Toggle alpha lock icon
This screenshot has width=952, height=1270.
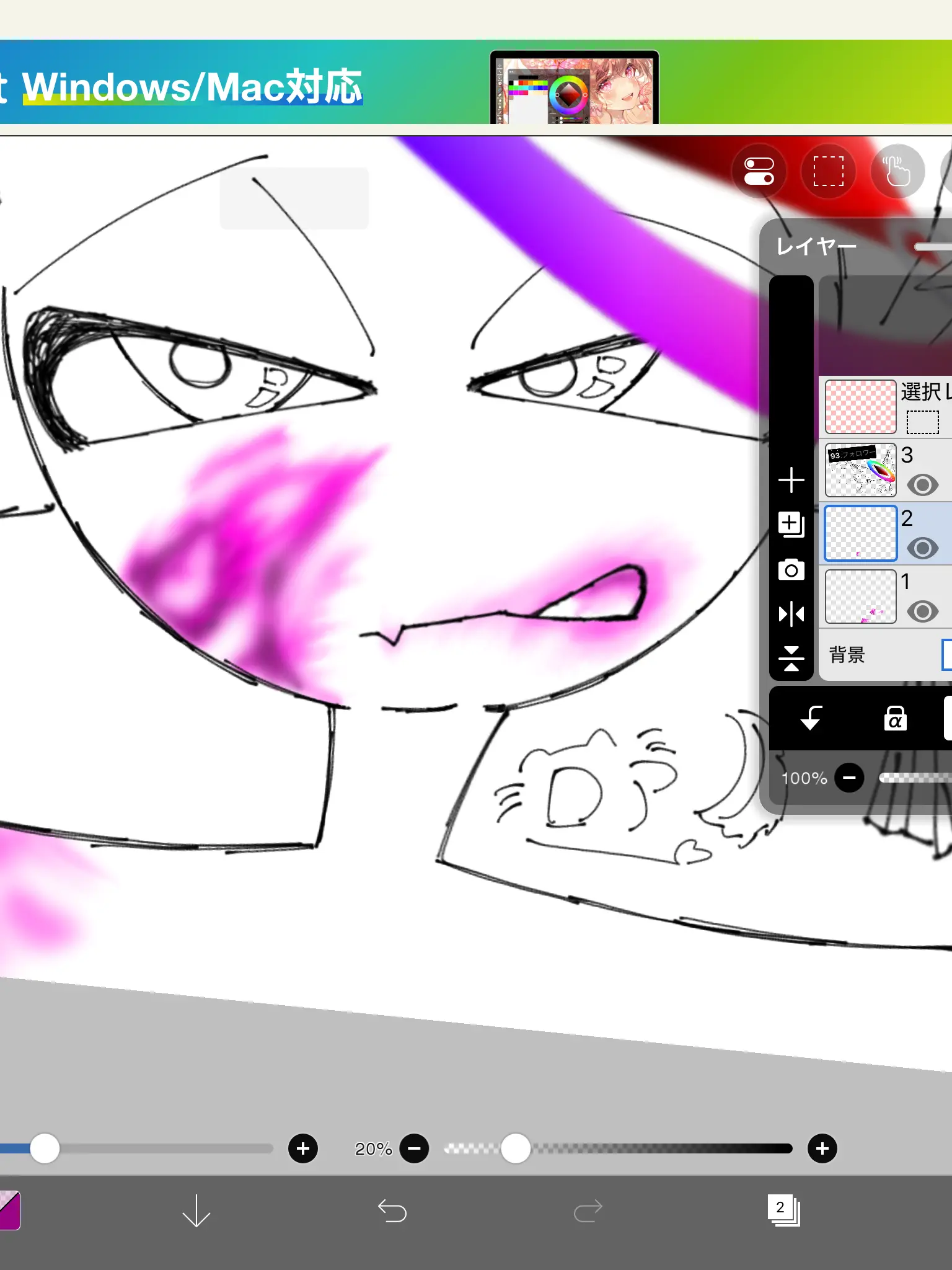(895, 718)
